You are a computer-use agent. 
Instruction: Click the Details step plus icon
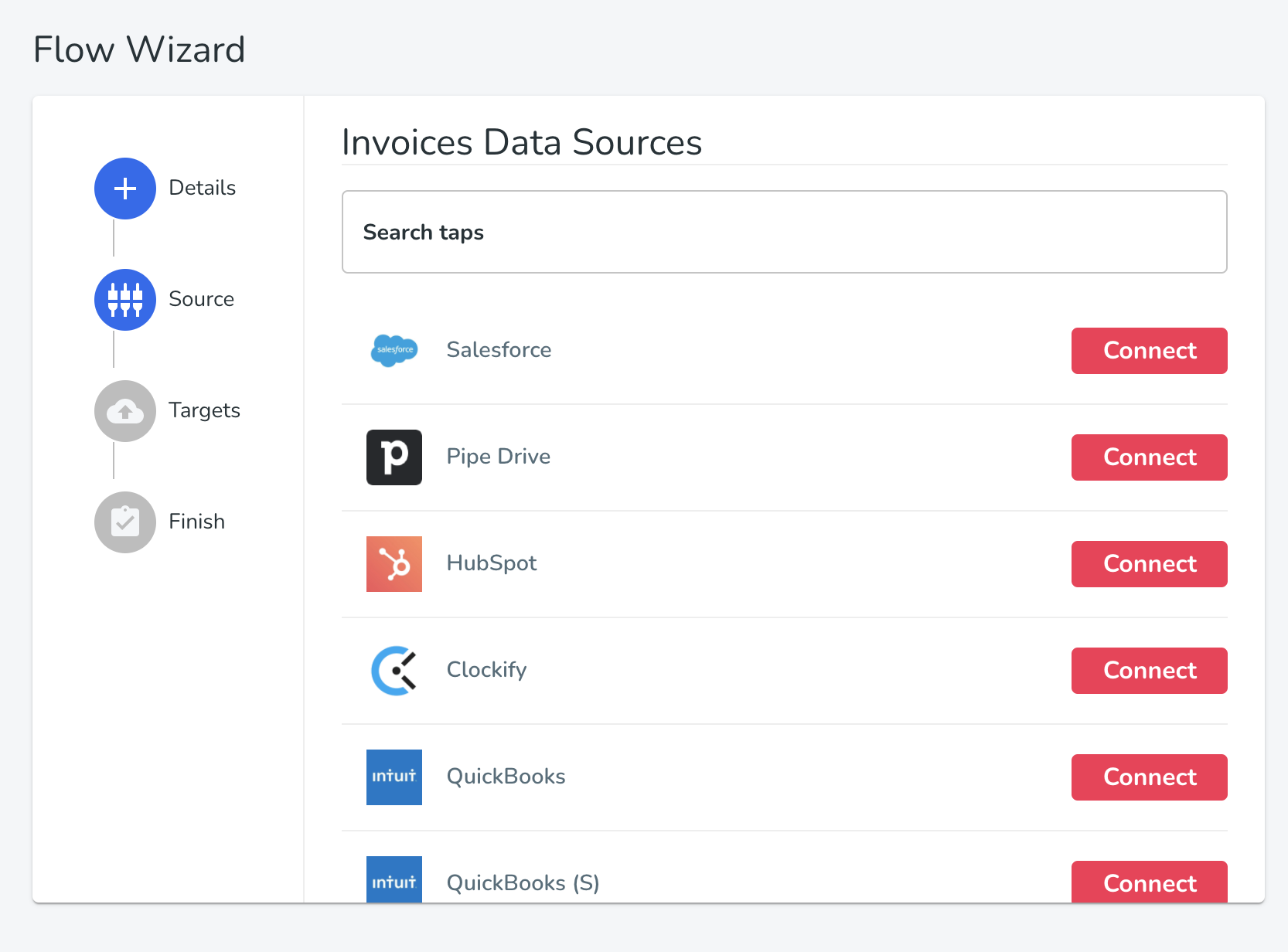(x=125, y=189)
